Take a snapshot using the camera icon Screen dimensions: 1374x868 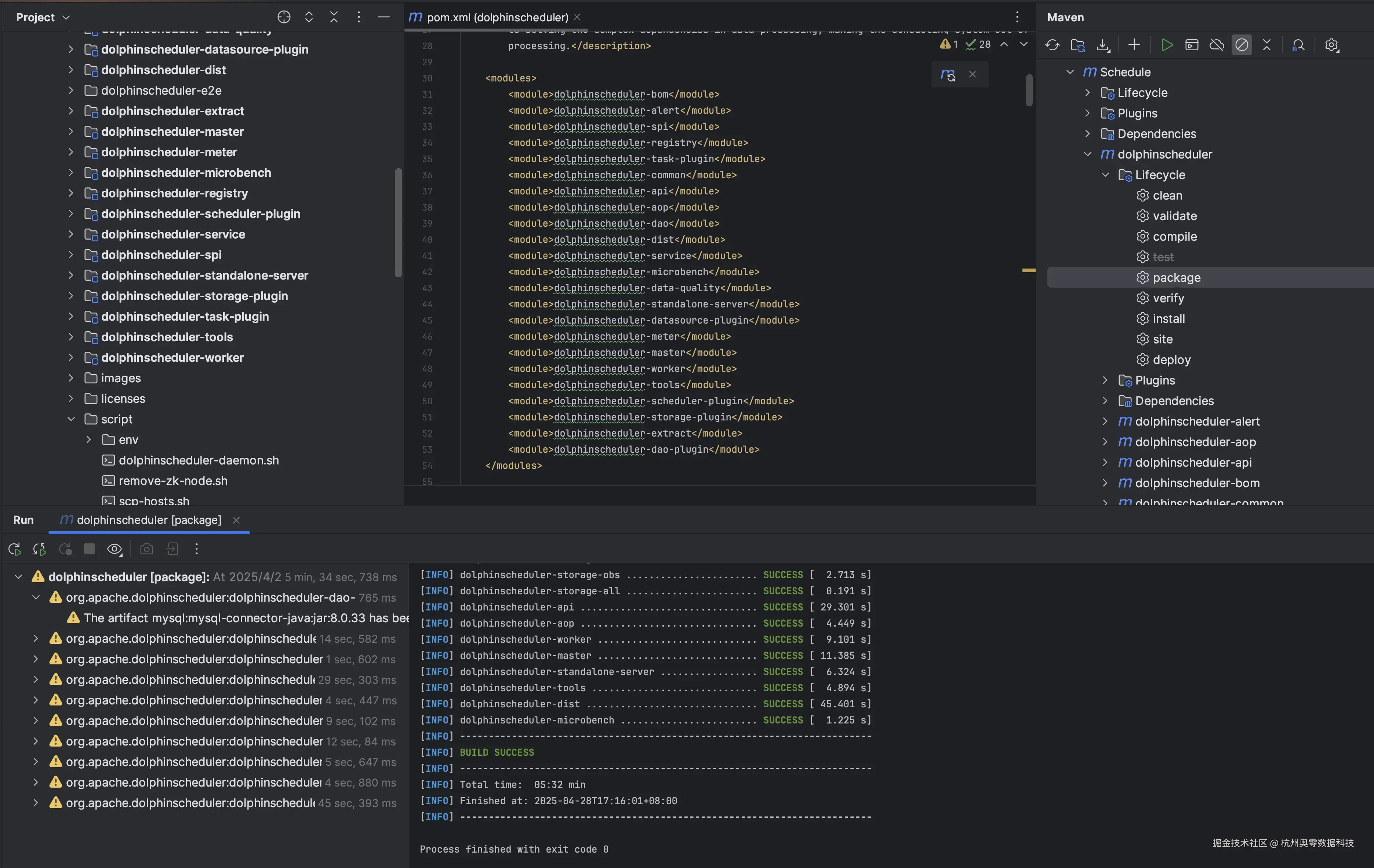point(146,549)
